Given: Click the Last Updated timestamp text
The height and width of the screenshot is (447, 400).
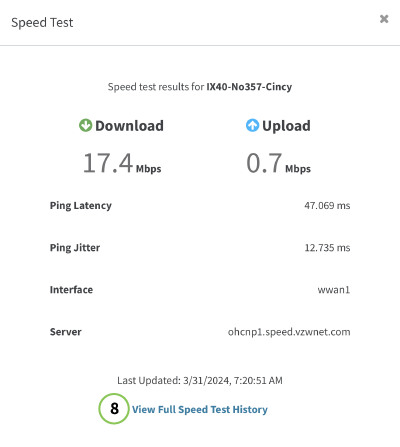Looking at the screenshot, I should point(200,380).
